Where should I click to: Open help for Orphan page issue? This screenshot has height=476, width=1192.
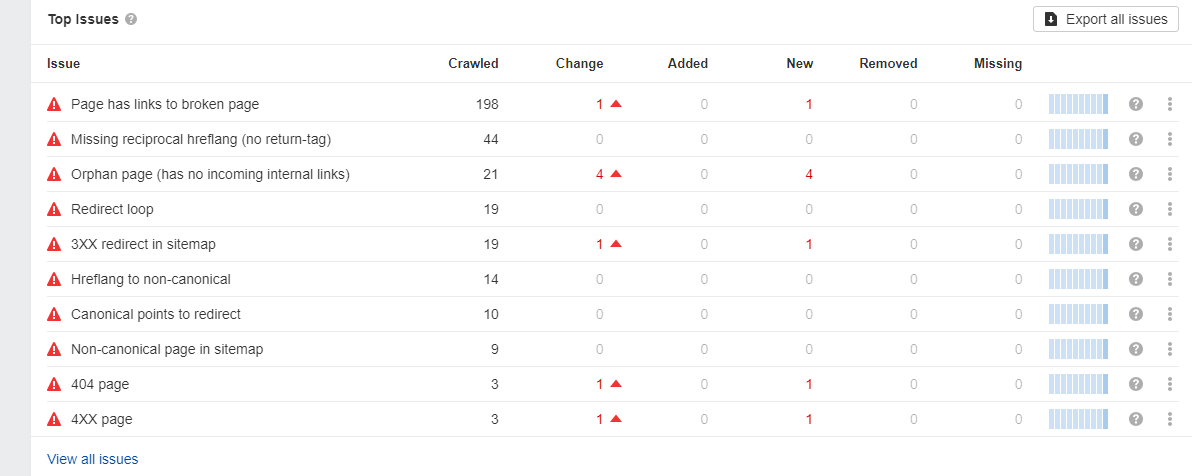1136,174
